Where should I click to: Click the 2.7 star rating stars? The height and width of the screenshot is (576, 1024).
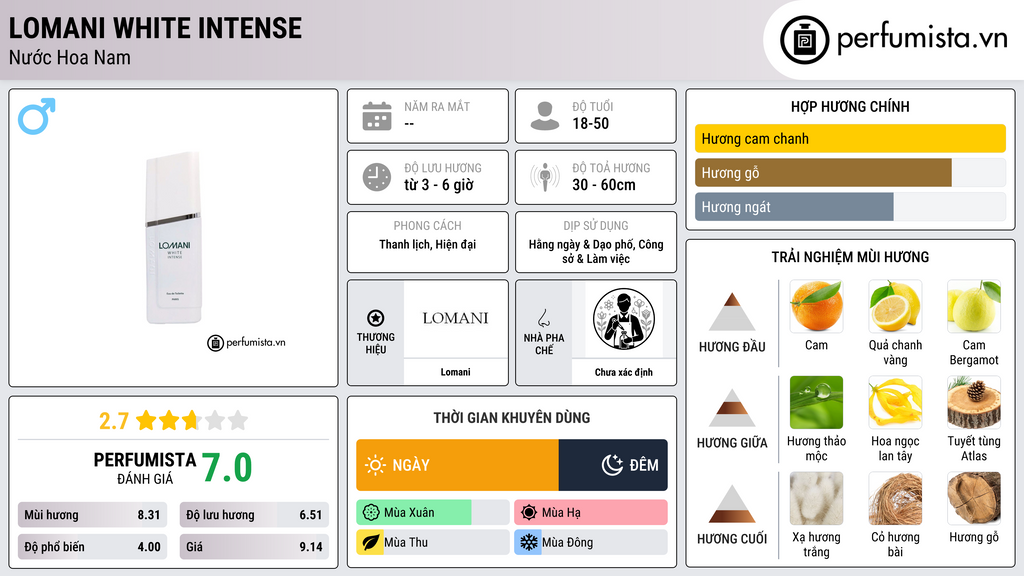pos(192,420)
